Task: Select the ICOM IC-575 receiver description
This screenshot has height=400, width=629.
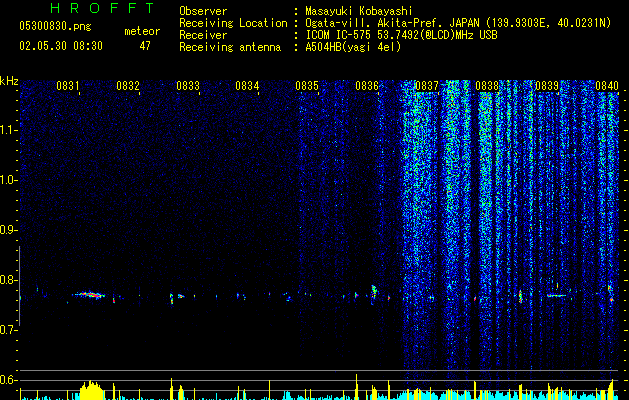Action: click(x=401, y=35)
